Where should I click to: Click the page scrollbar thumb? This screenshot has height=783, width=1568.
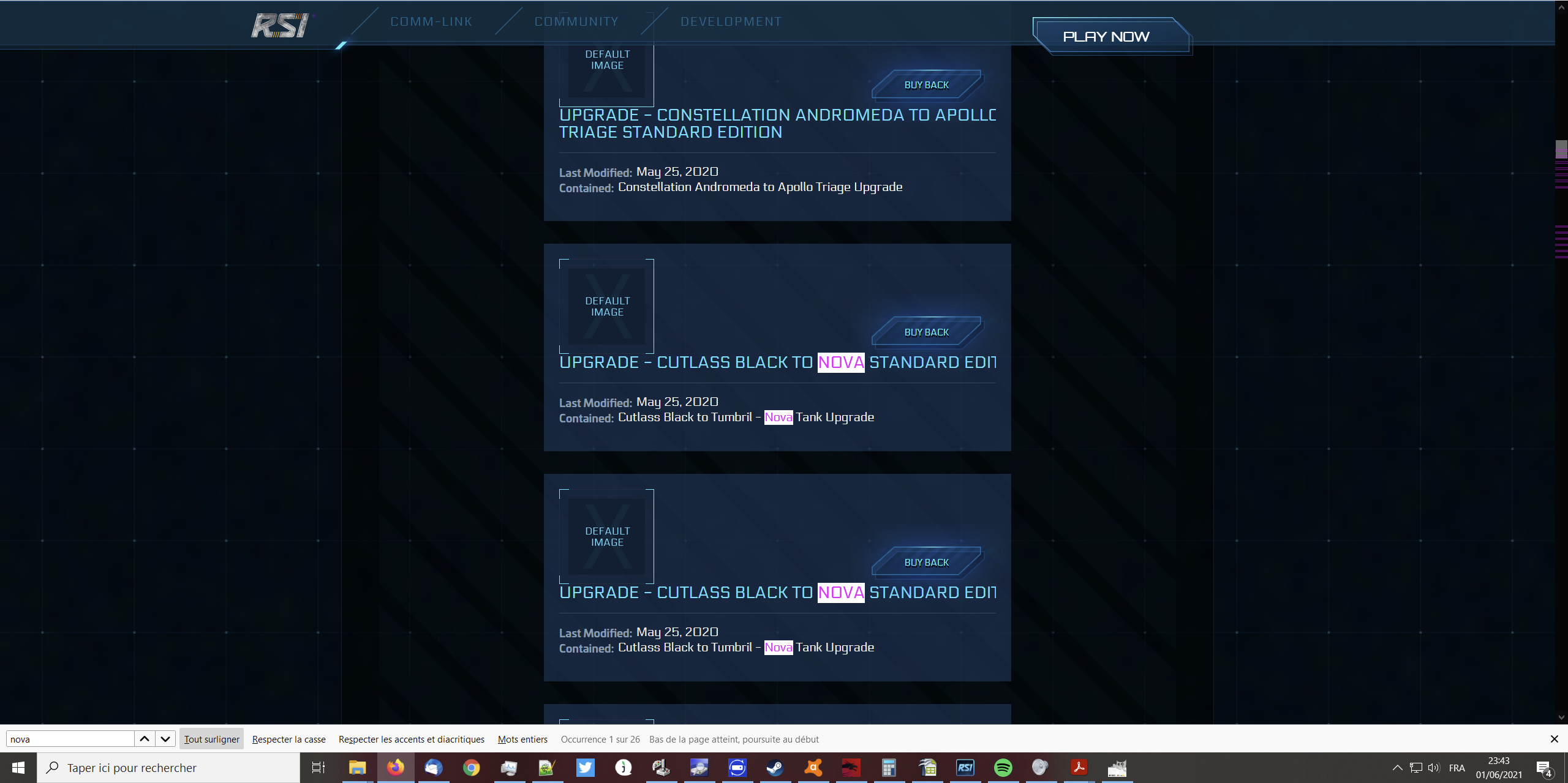(x=1561, y=149)
